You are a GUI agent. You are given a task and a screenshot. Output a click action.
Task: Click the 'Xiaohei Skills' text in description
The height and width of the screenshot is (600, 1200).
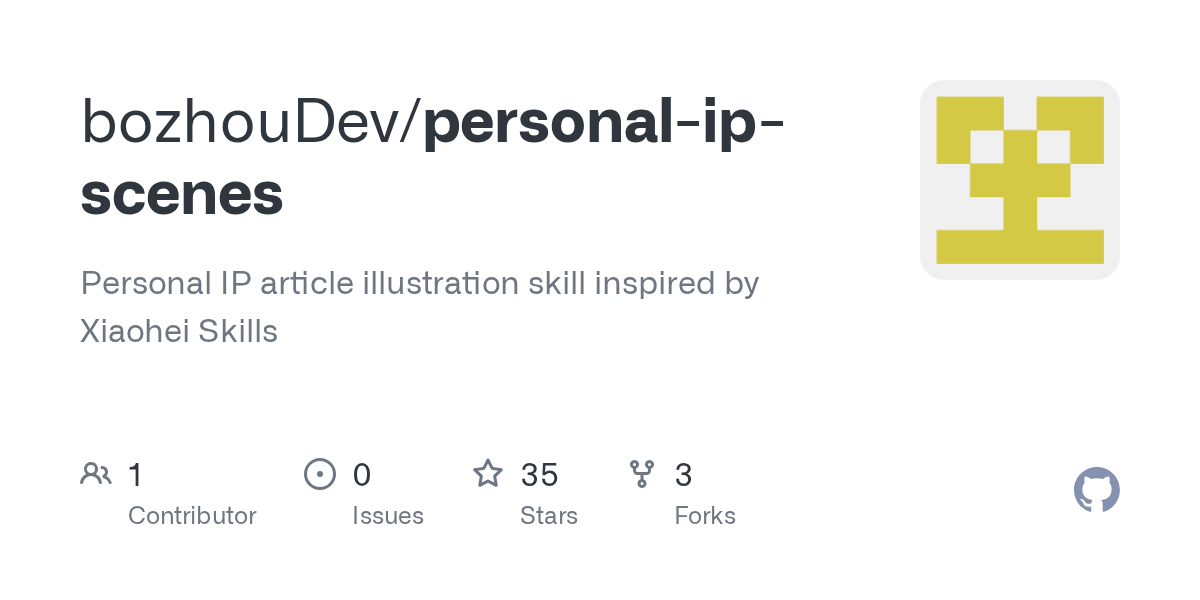pyautogui.click(x=179, y=332)
